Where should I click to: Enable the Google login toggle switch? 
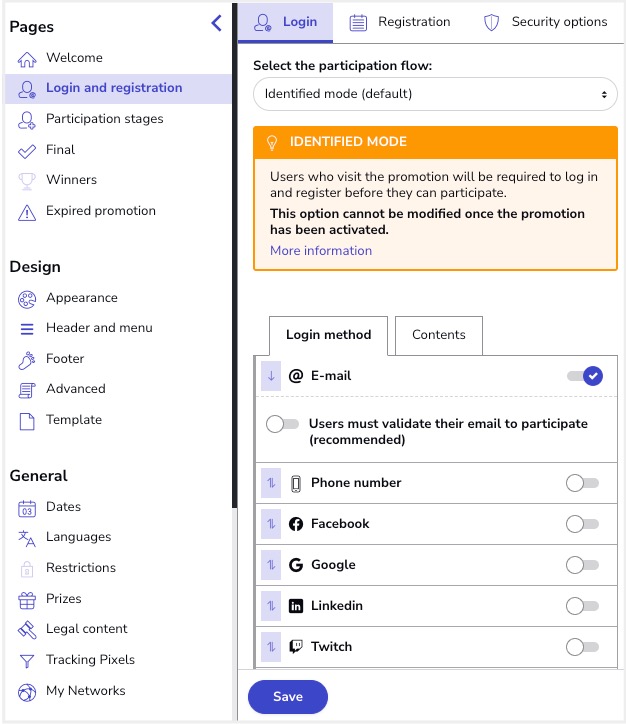[582, 565]
